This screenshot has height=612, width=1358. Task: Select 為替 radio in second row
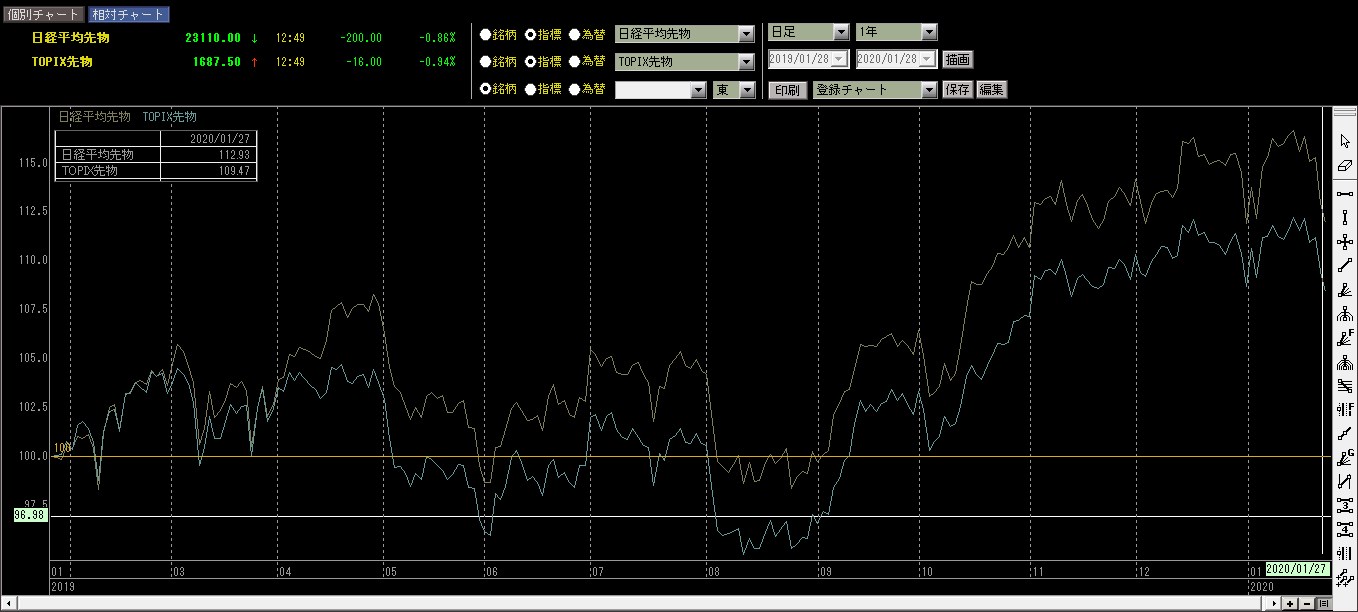coord(574,61)
